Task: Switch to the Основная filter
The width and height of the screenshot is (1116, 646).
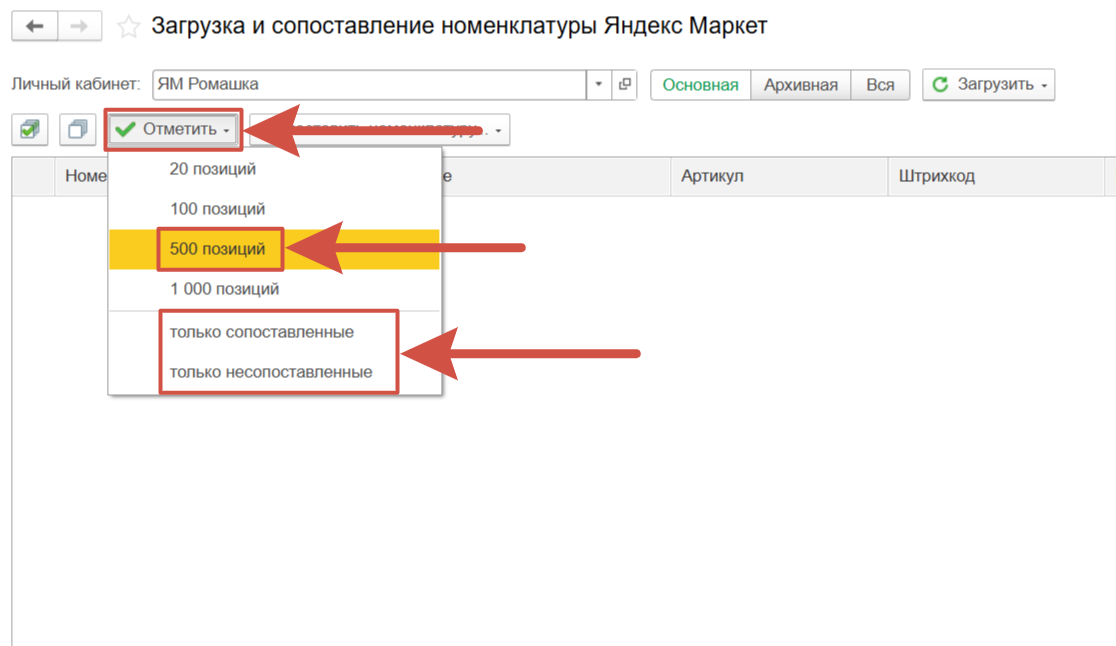Action: point(700,85)
